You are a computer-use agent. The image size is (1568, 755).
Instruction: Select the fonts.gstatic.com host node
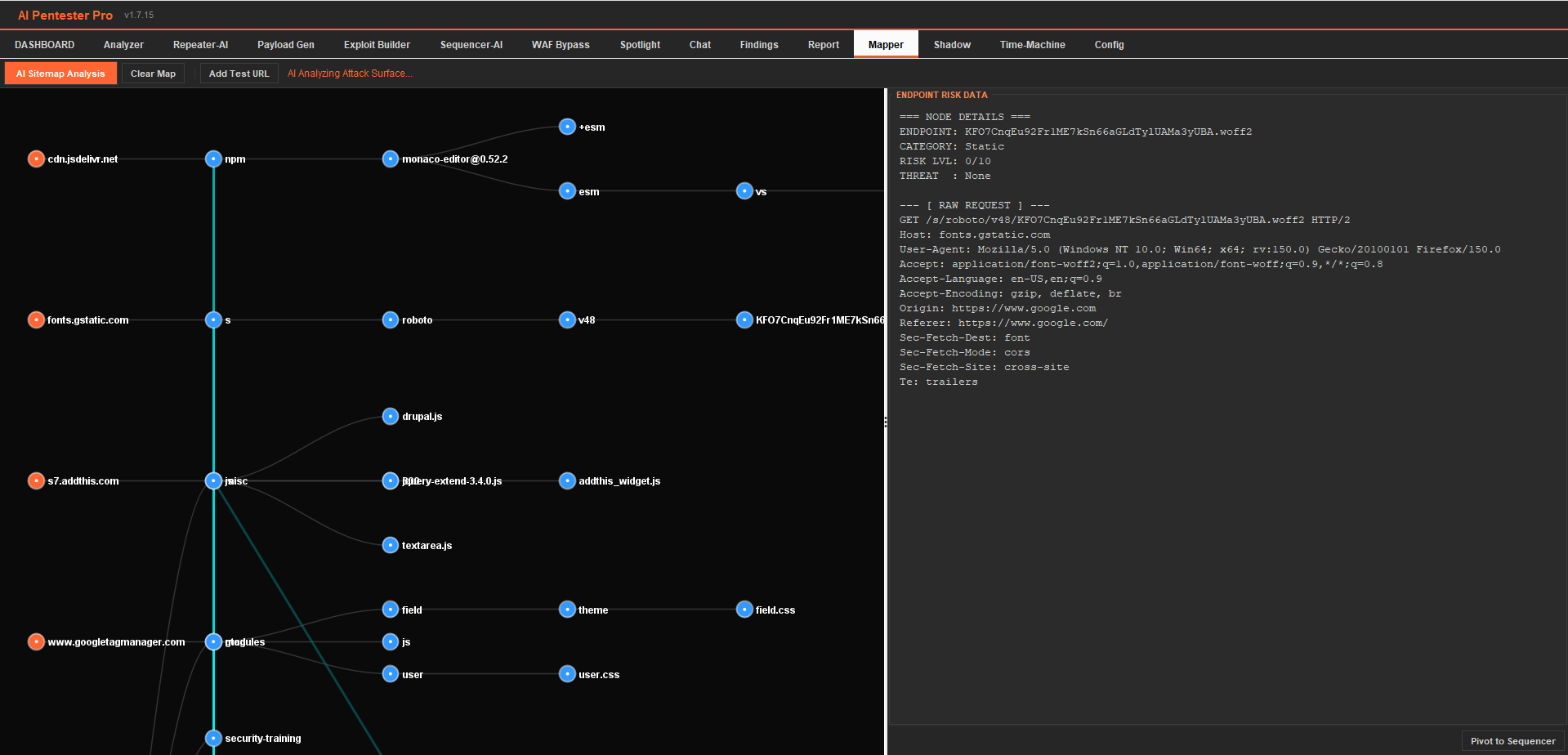pyautogui.click(x=36, y=319)
